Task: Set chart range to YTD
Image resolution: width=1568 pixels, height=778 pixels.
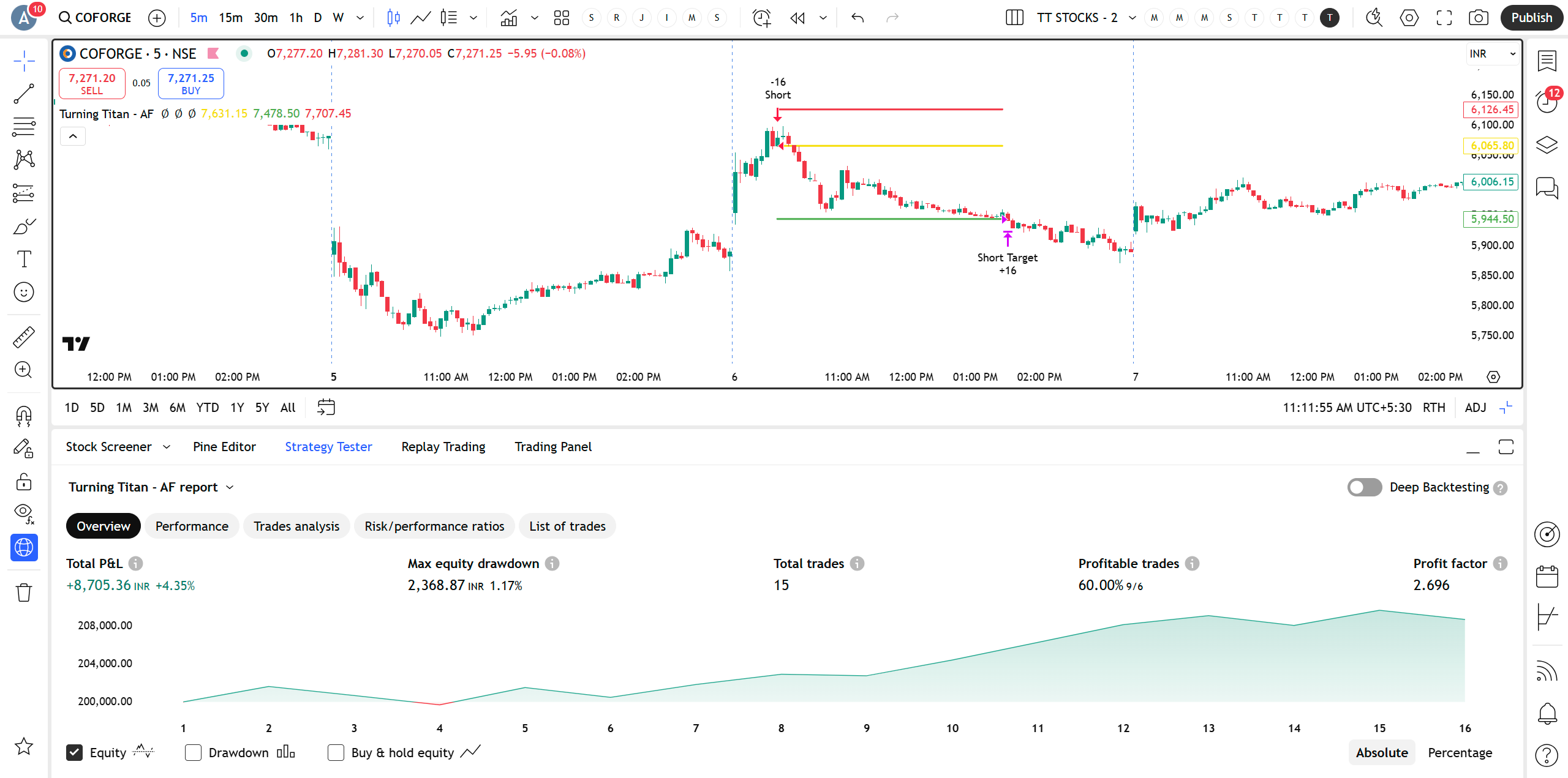Action: pyautogui.click(x=208, y=408)
